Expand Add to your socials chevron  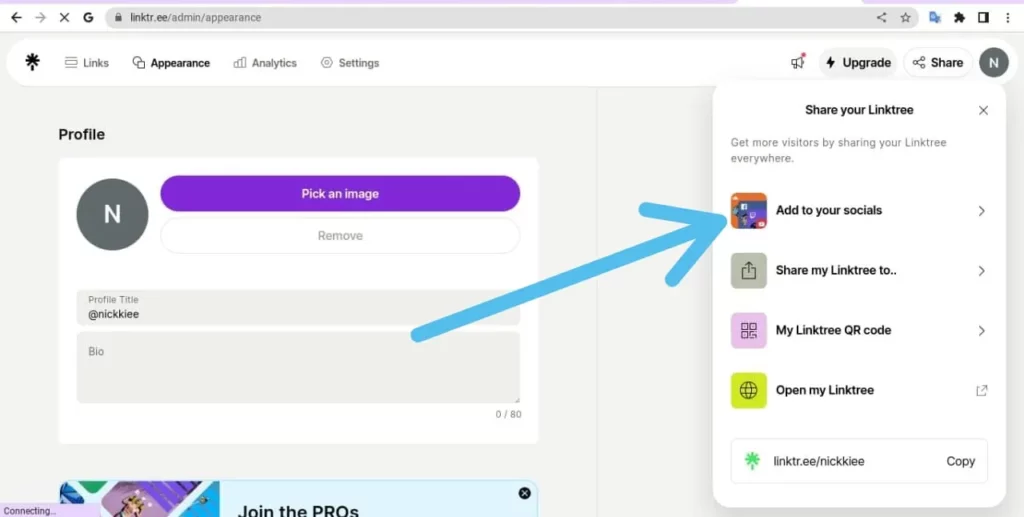click(x=981, y=211)
